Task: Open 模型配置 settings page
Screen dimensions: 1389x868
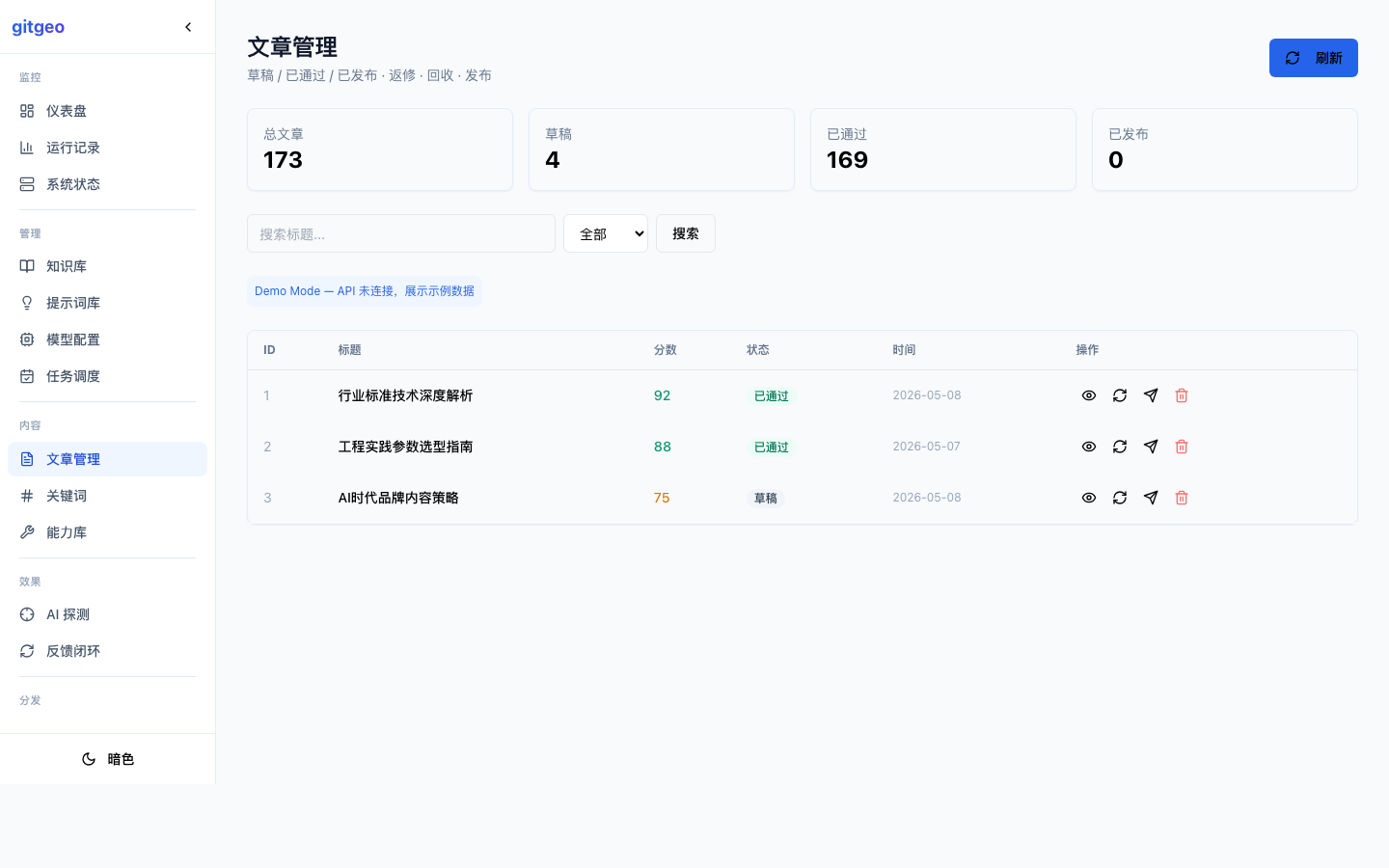Action: pos(107,339)
